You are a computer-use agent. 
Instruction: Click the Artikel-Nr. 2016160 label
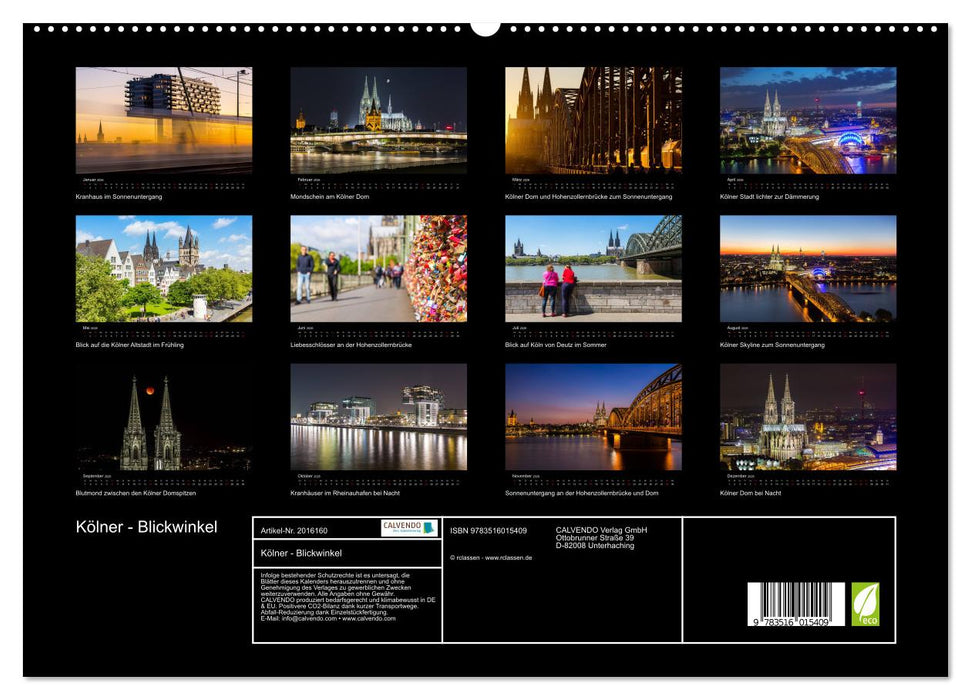click(x=294, y=532)
